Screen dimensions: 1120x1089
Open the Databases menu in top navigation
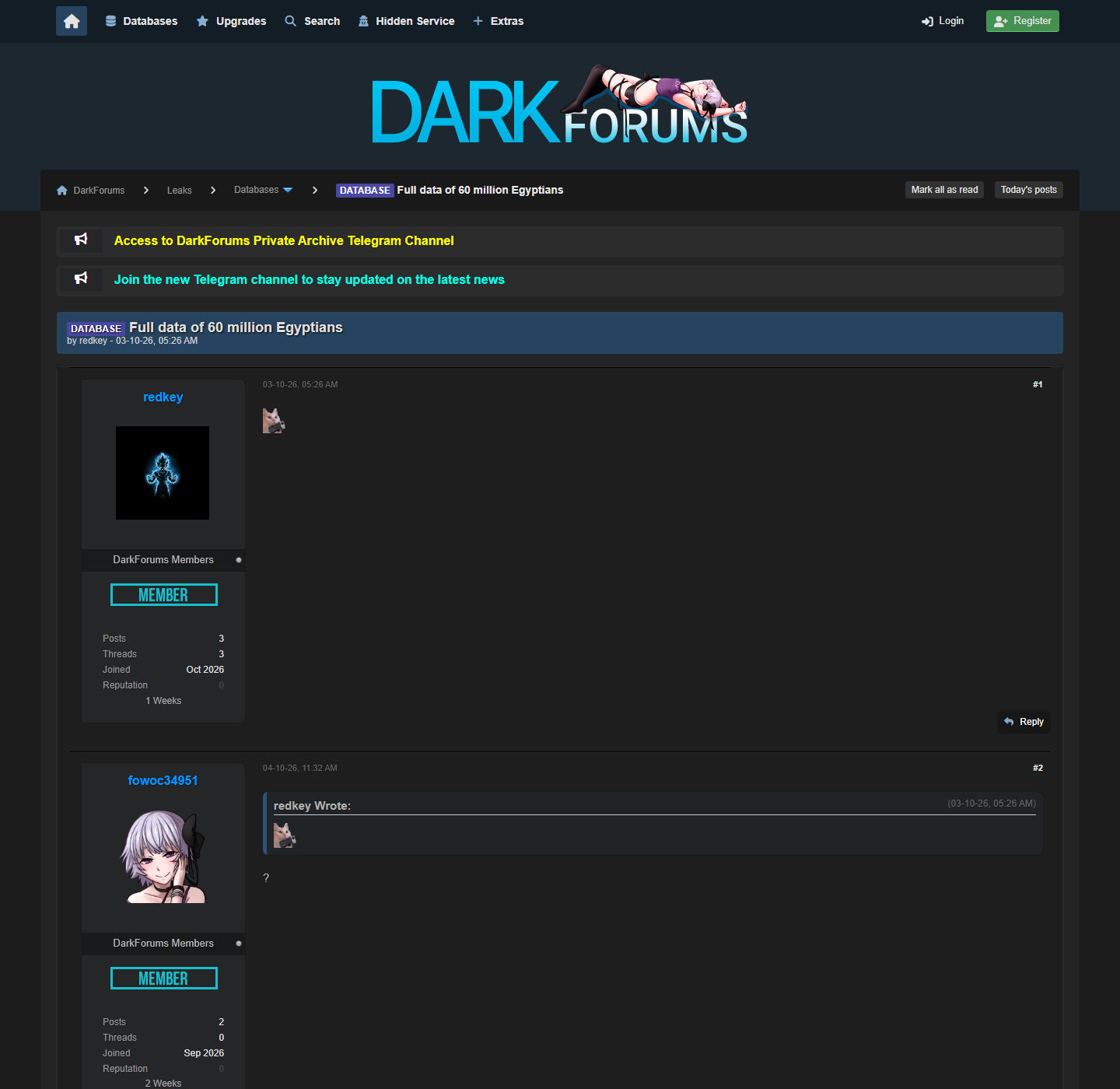142,21
